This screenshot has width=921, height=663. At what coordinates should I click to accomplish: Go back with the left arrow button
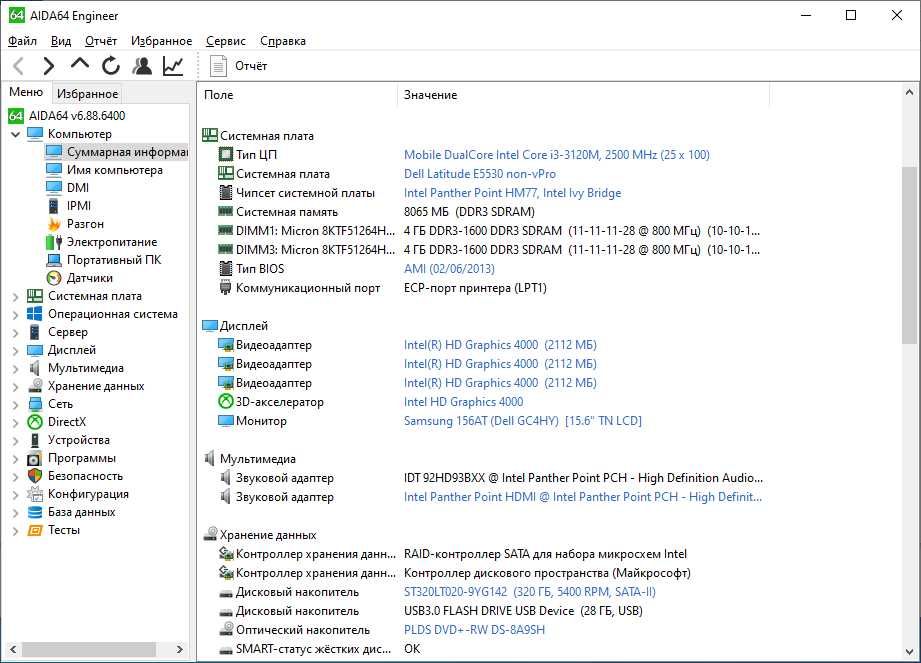(19, 66)
